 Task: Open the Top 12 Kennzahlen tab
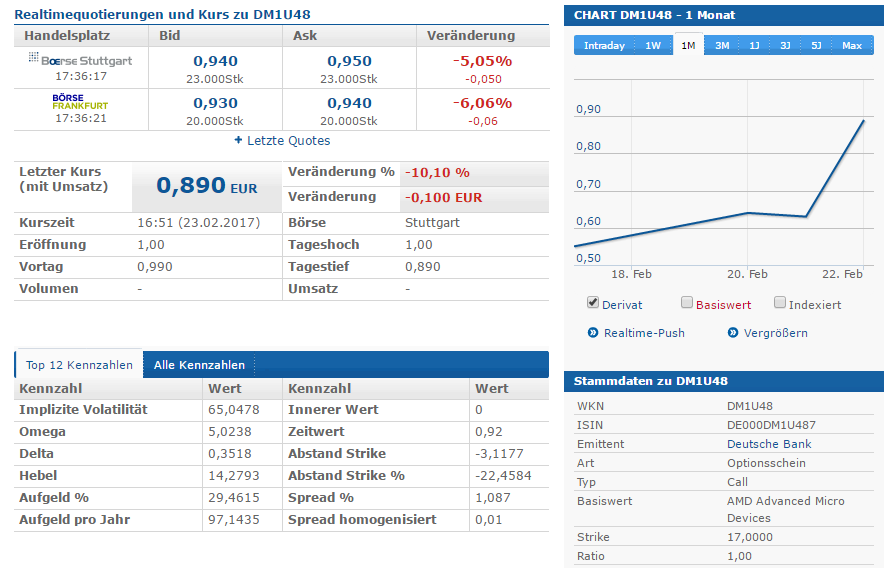click(x=79, y=365)
